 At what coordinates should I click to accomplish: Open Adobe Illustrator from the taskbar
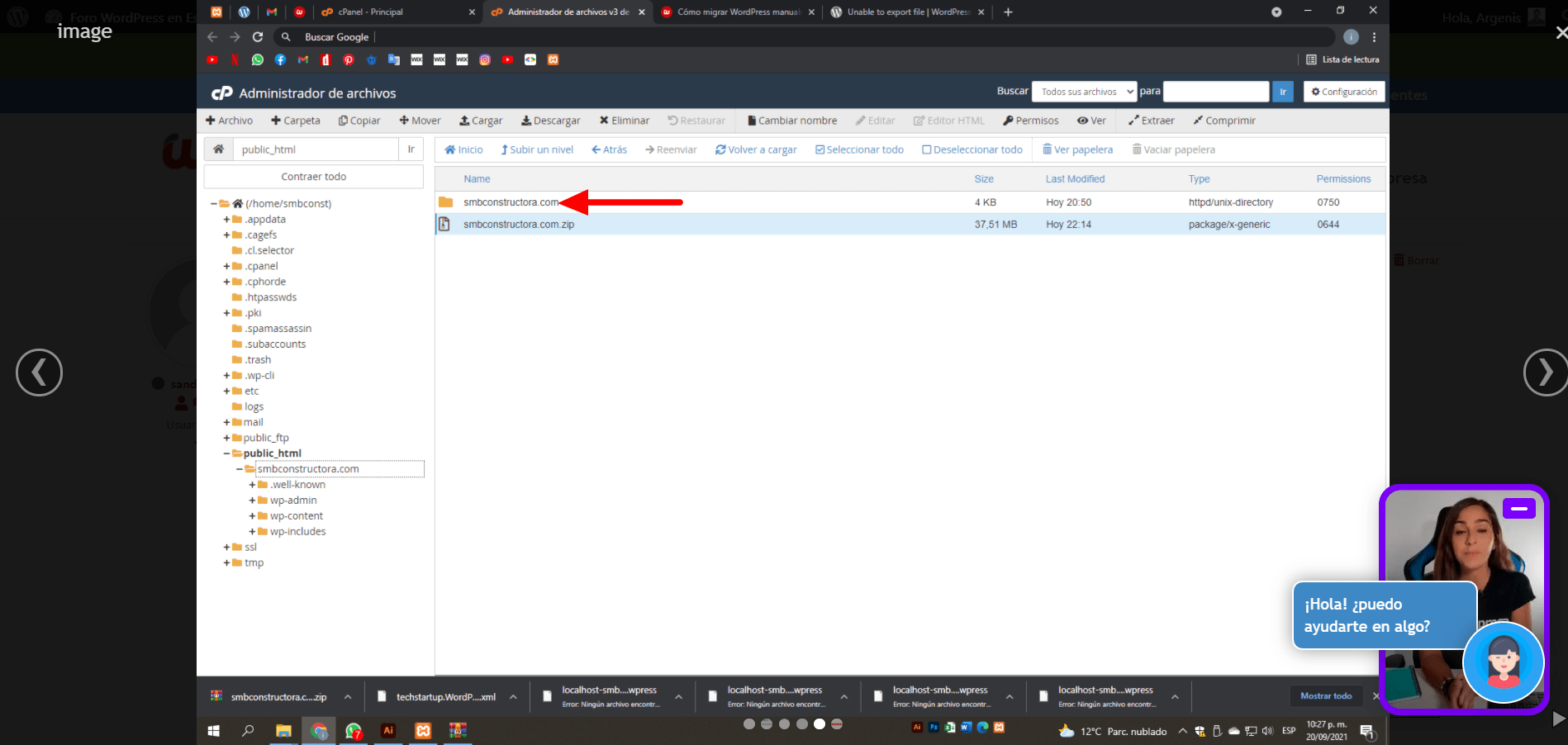(387, 731)
